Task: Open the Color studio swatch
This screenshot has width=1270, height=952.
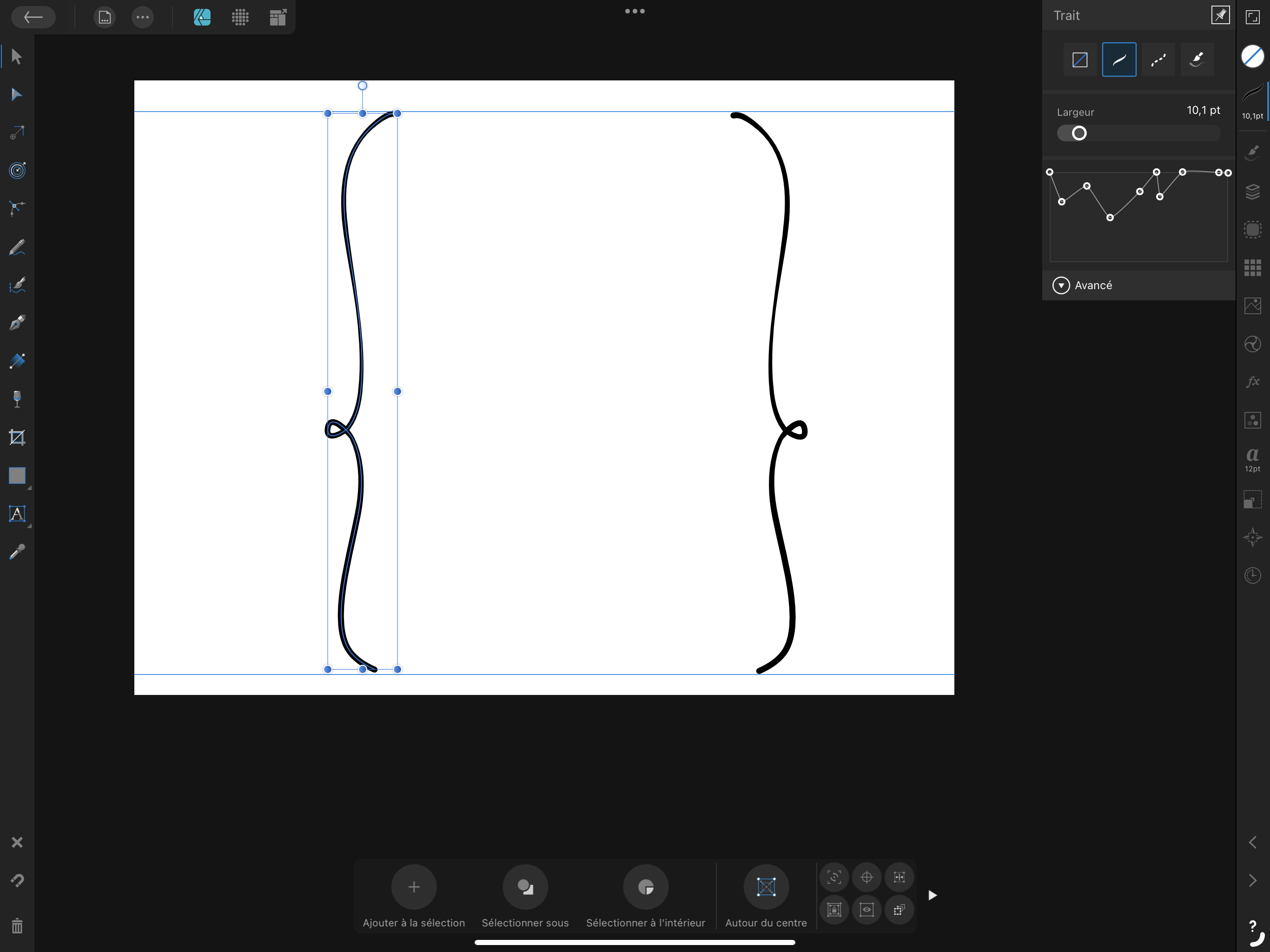Action: tap(1252, 56)
